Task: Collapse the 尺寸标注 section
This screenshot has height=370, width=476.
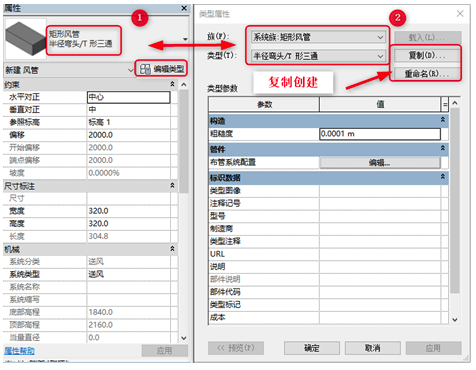Action: coord(172,185)
